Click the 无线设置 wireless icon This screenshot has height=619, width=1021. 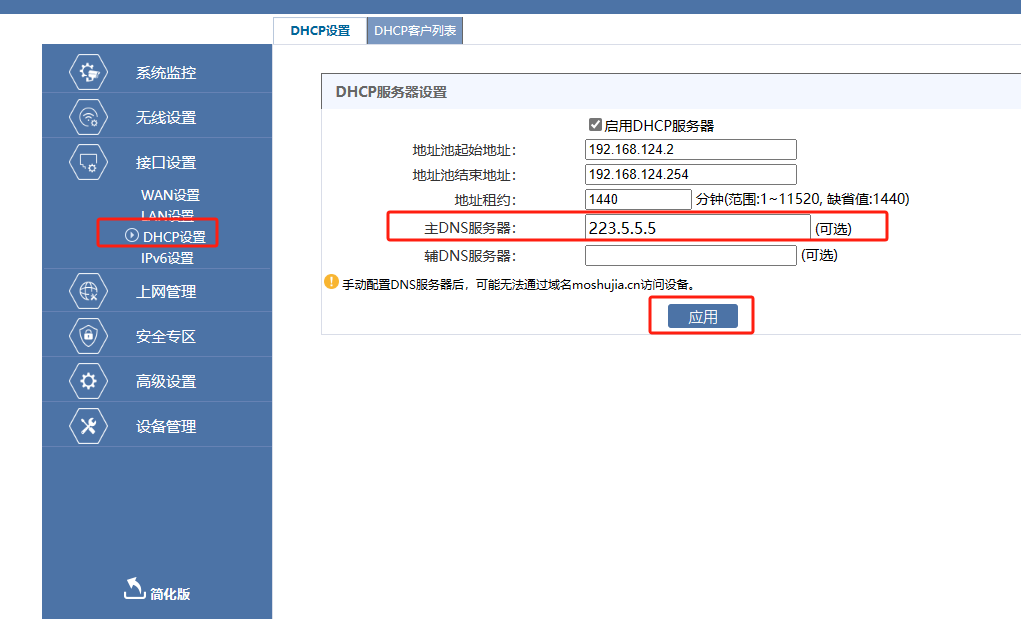[x=89, y=117]
